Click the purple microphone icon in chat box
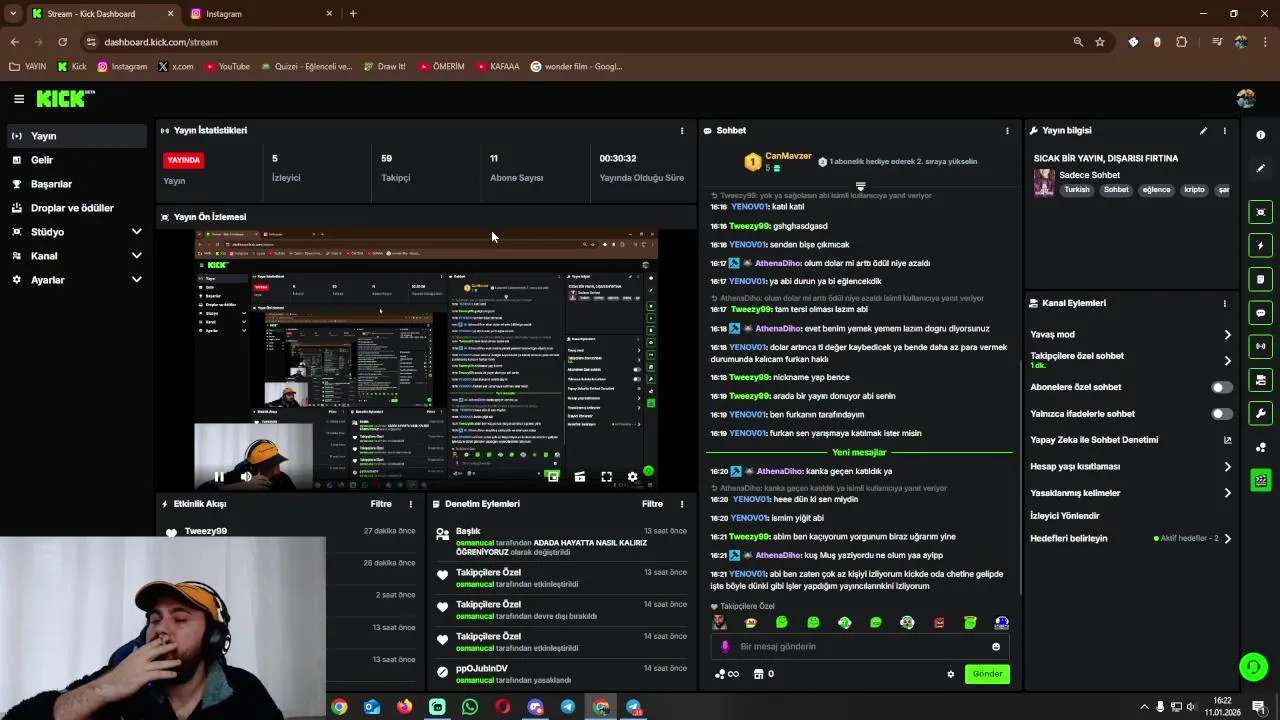Screen dimensions: 1280x720 click(725, 647)
